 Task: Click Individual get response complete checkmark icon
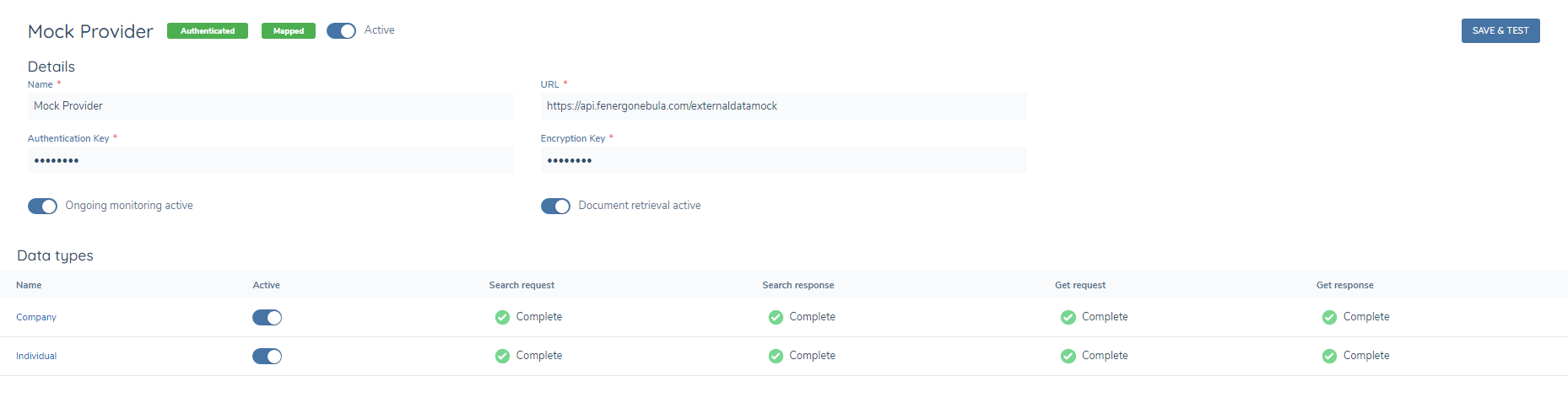coord(1329,356)
